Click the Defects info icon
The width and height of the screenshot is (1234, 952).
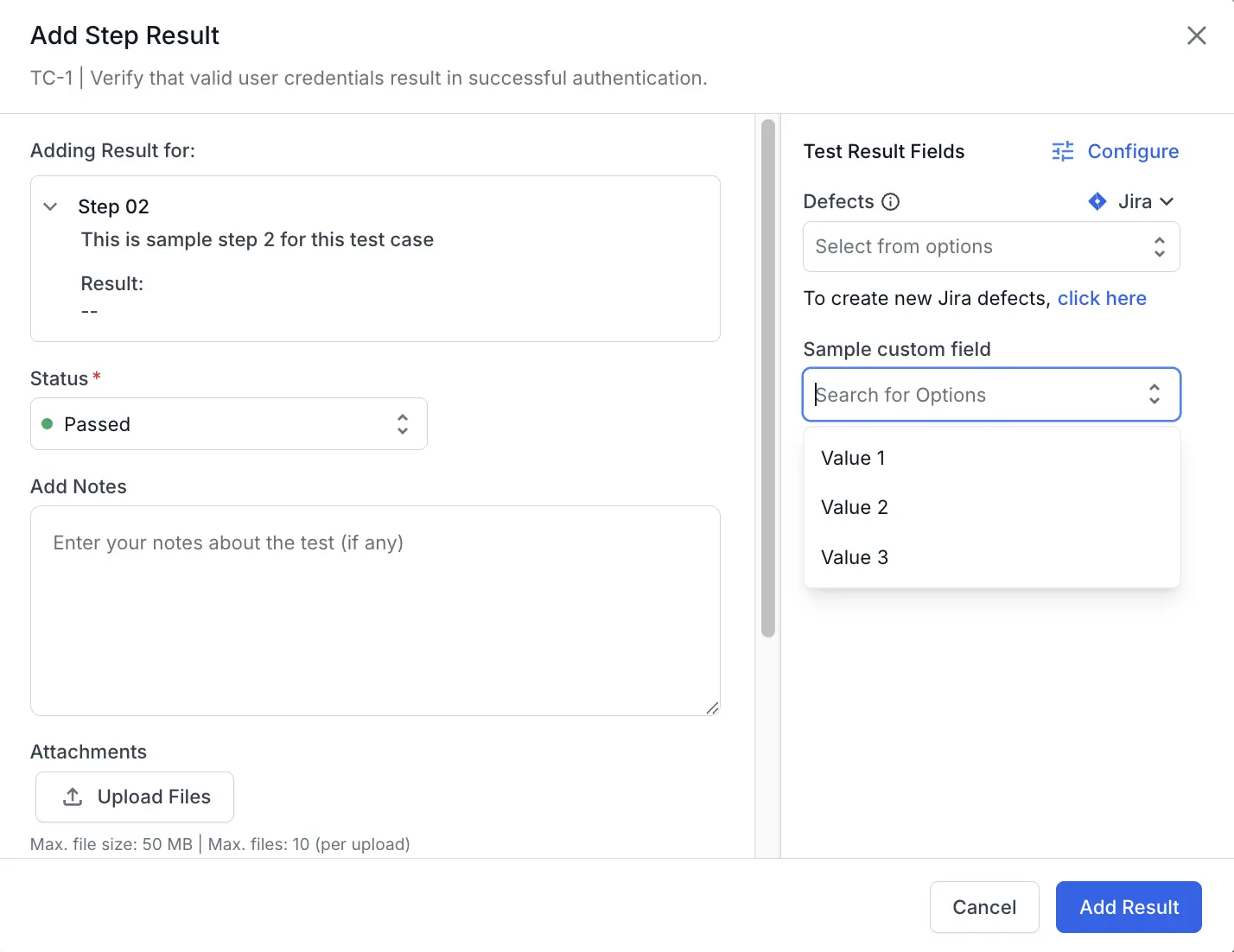[x=890, y=201]
